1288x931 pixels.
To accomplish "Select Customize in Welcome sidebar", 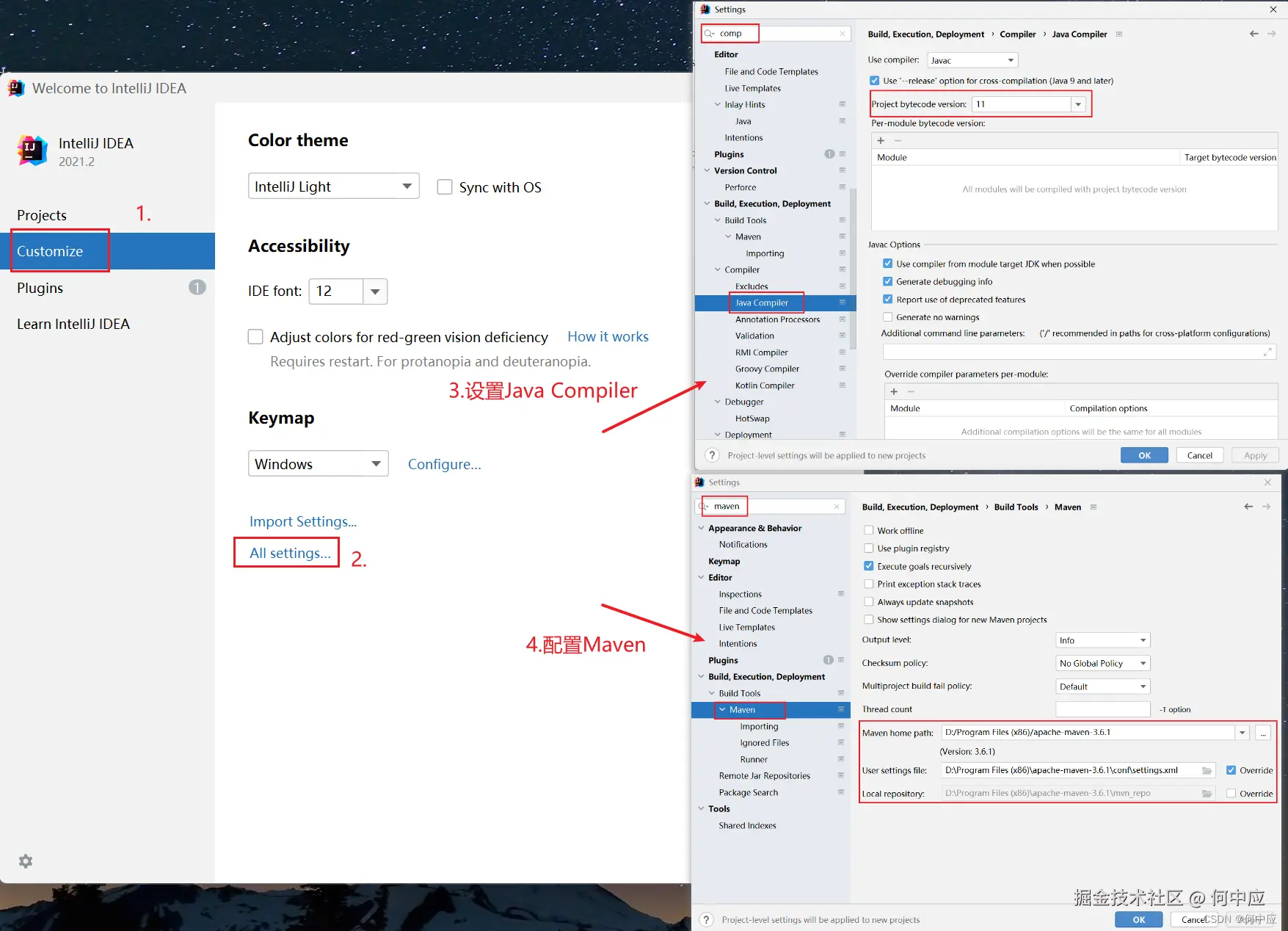I will [x=107, y=251].
